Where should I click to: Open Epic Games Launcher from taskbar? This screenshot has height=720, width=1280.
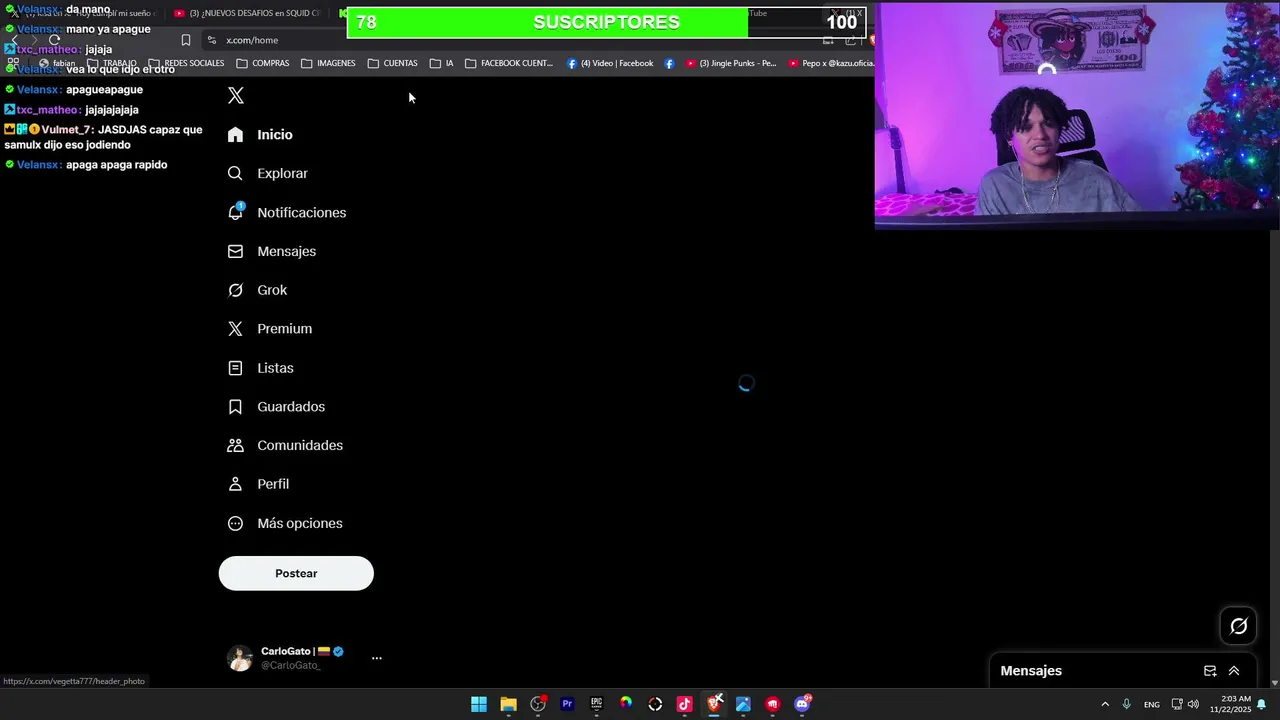pos(596,704)
